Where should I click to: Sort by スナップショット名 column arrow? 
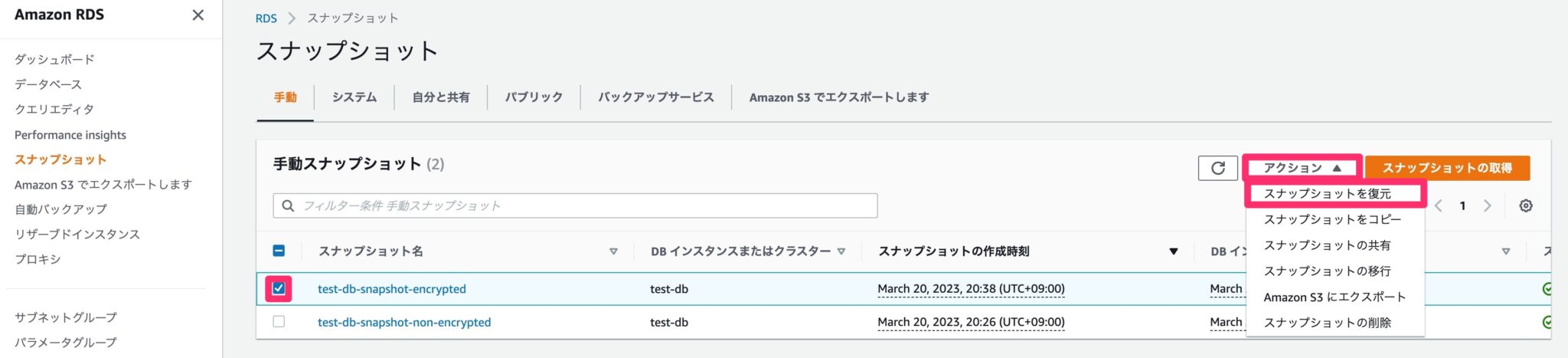tap(613, 251)
